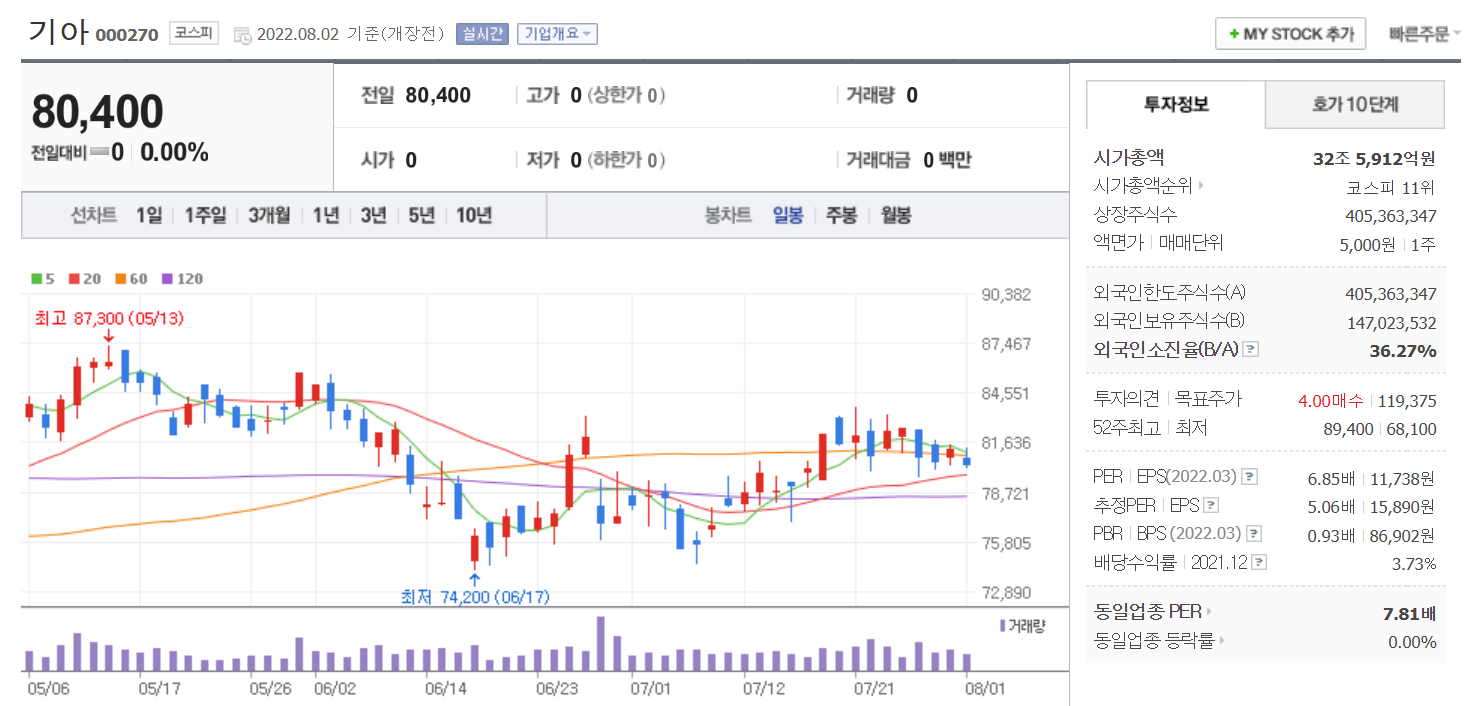The image size is (1471, 706).
Task: Click the 외국인보유주식수(B) value 147,023,532
Action: pyautogui.click(x=1391, y=322)
